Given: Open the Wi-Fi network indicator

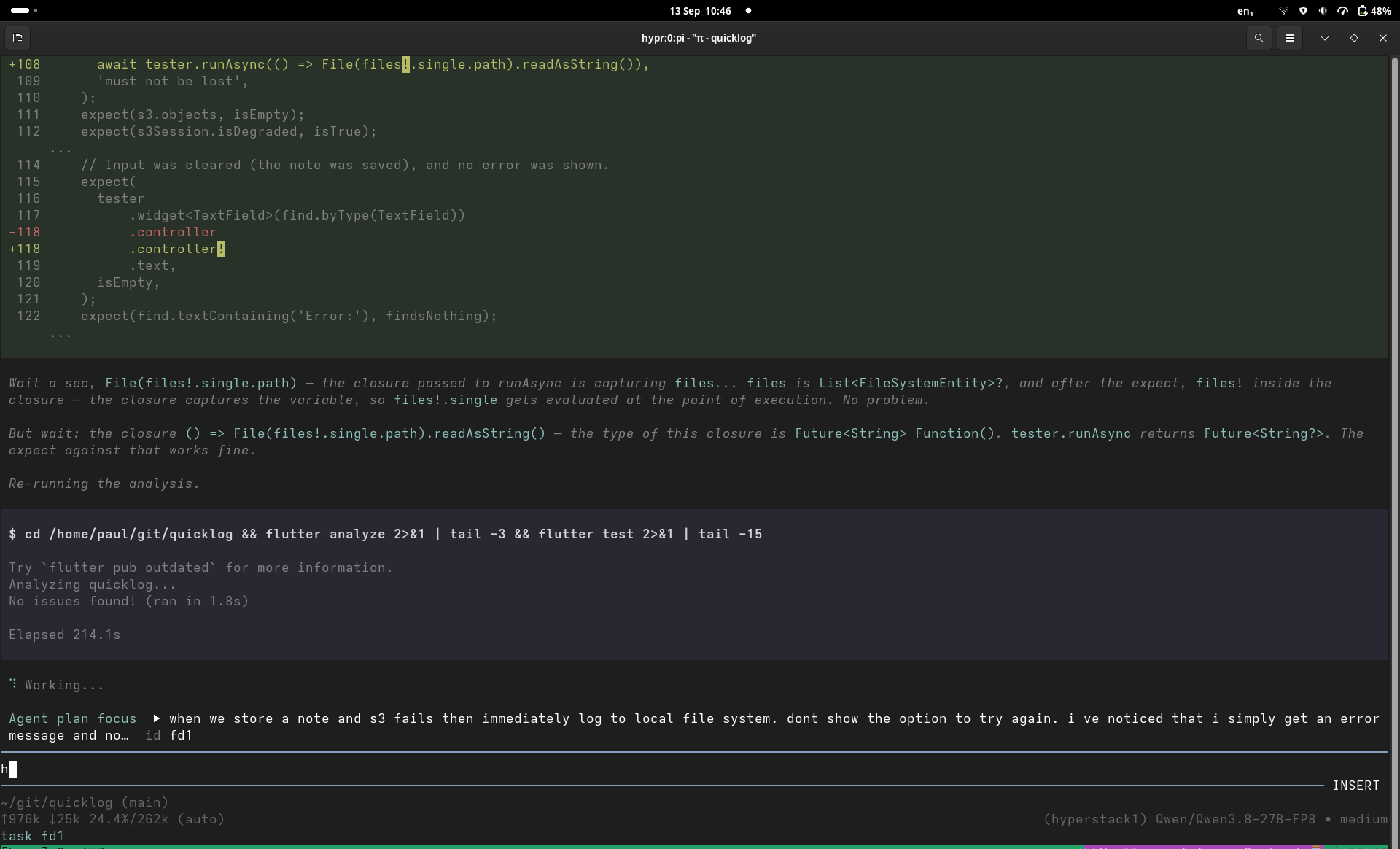Looking at the screenshot, I should pyautogui.click(x=1283, y=11).
